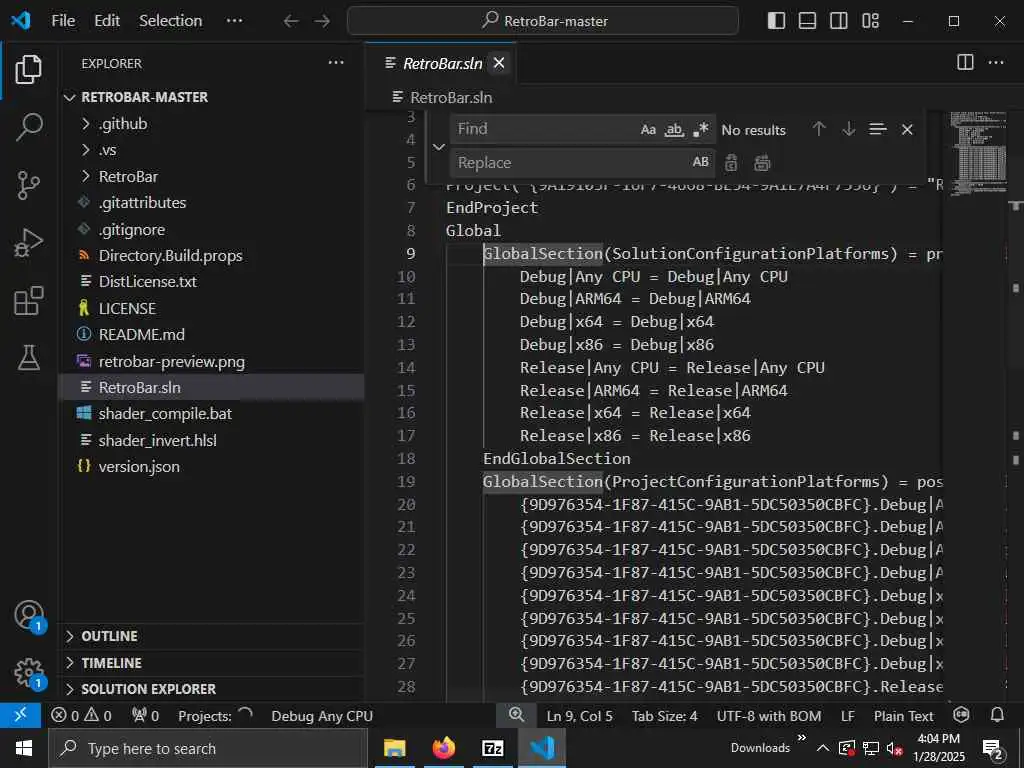Open the RetroBar-master command center search
The image size is (1024, 768).
tap(543, 21)
